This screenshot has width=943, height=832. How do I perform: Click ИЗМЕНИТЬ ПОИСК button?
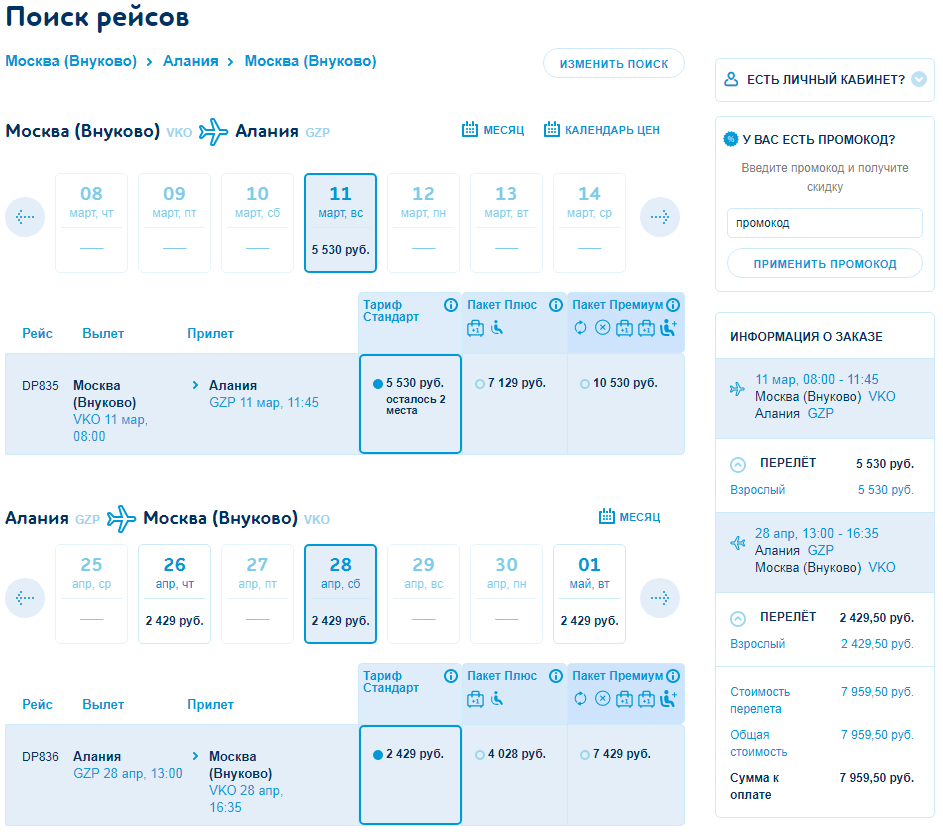tap(614, 63)
